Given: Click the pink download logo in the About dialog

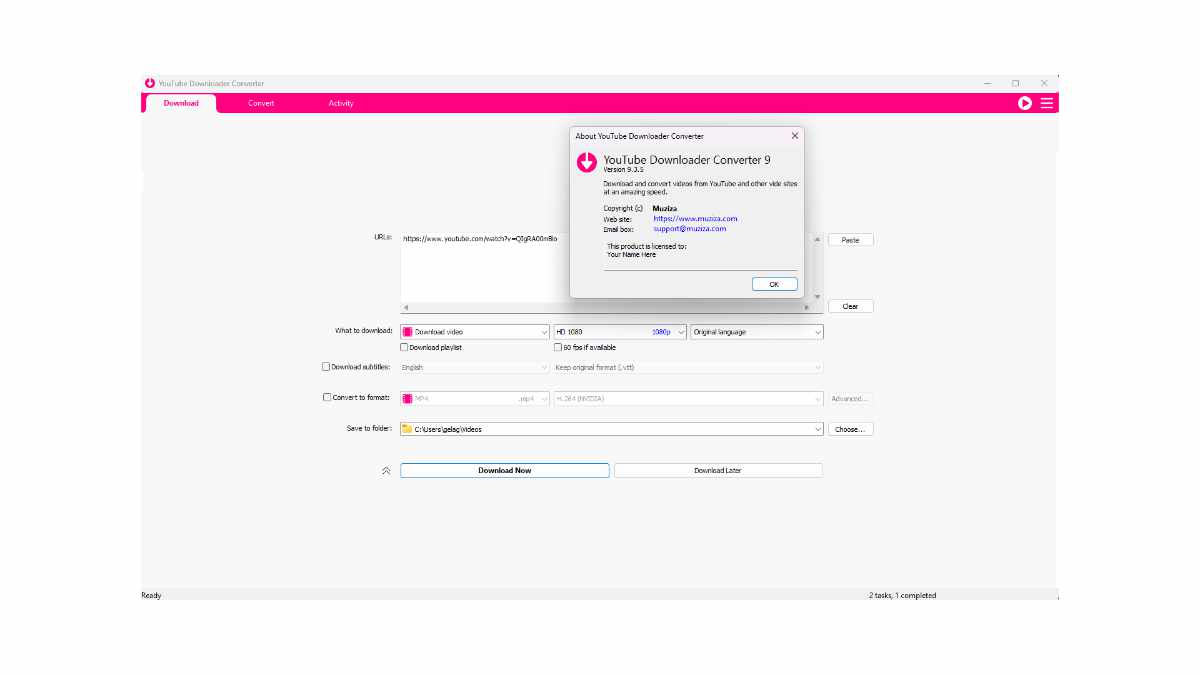Looking at the screenshot, I should (587, 162).
